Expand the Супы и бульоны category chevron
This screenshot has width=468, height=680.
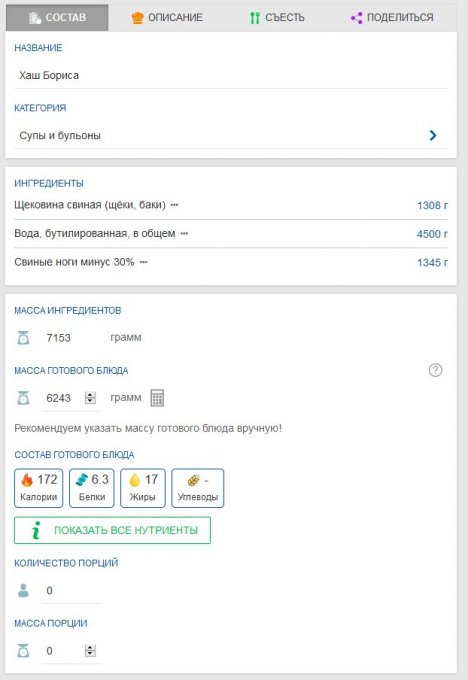[432, 135]
